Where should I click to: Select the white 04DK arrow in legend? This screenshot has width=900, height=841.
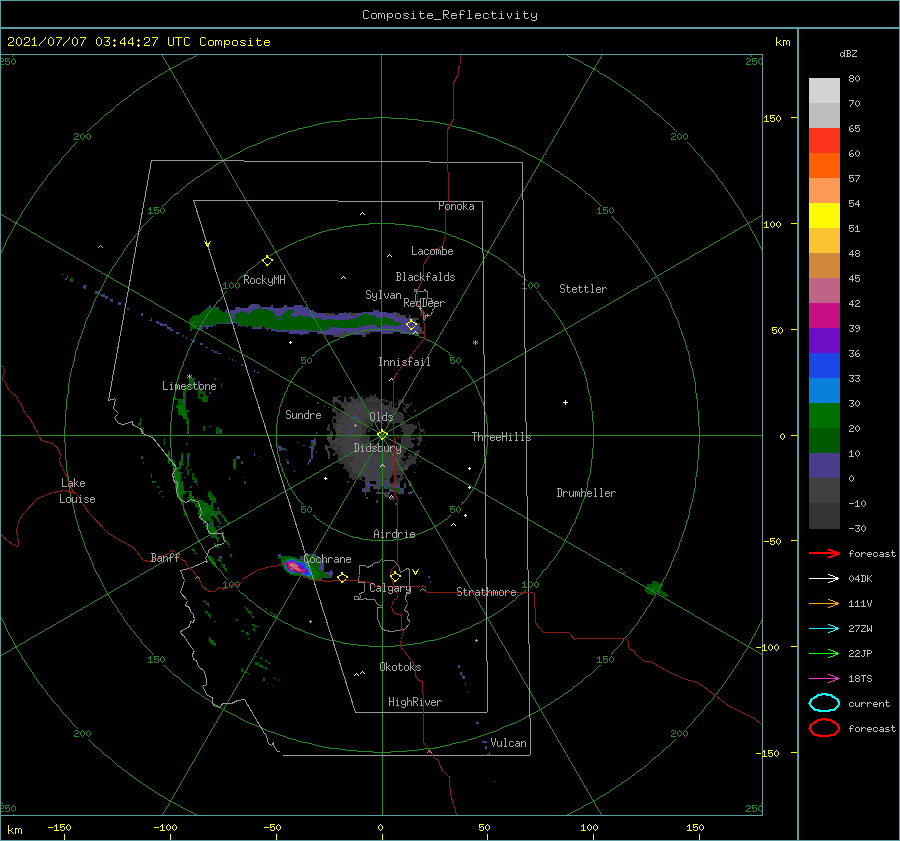(824, 578)
